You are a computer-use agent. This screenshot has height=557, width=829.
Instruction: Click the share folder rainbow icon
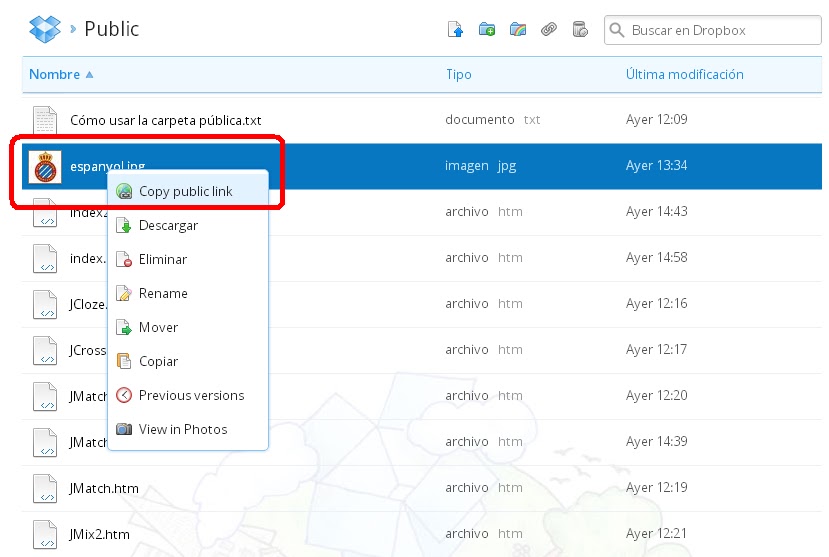[x=518, y=30]
